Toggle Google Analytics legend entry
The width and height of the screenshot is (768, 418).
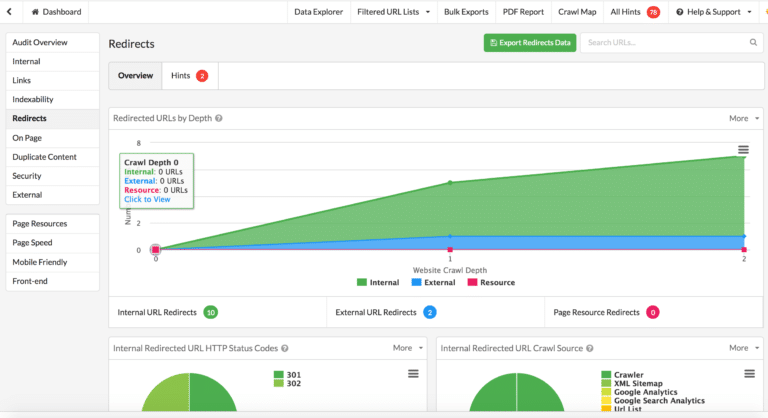(639, 392)
